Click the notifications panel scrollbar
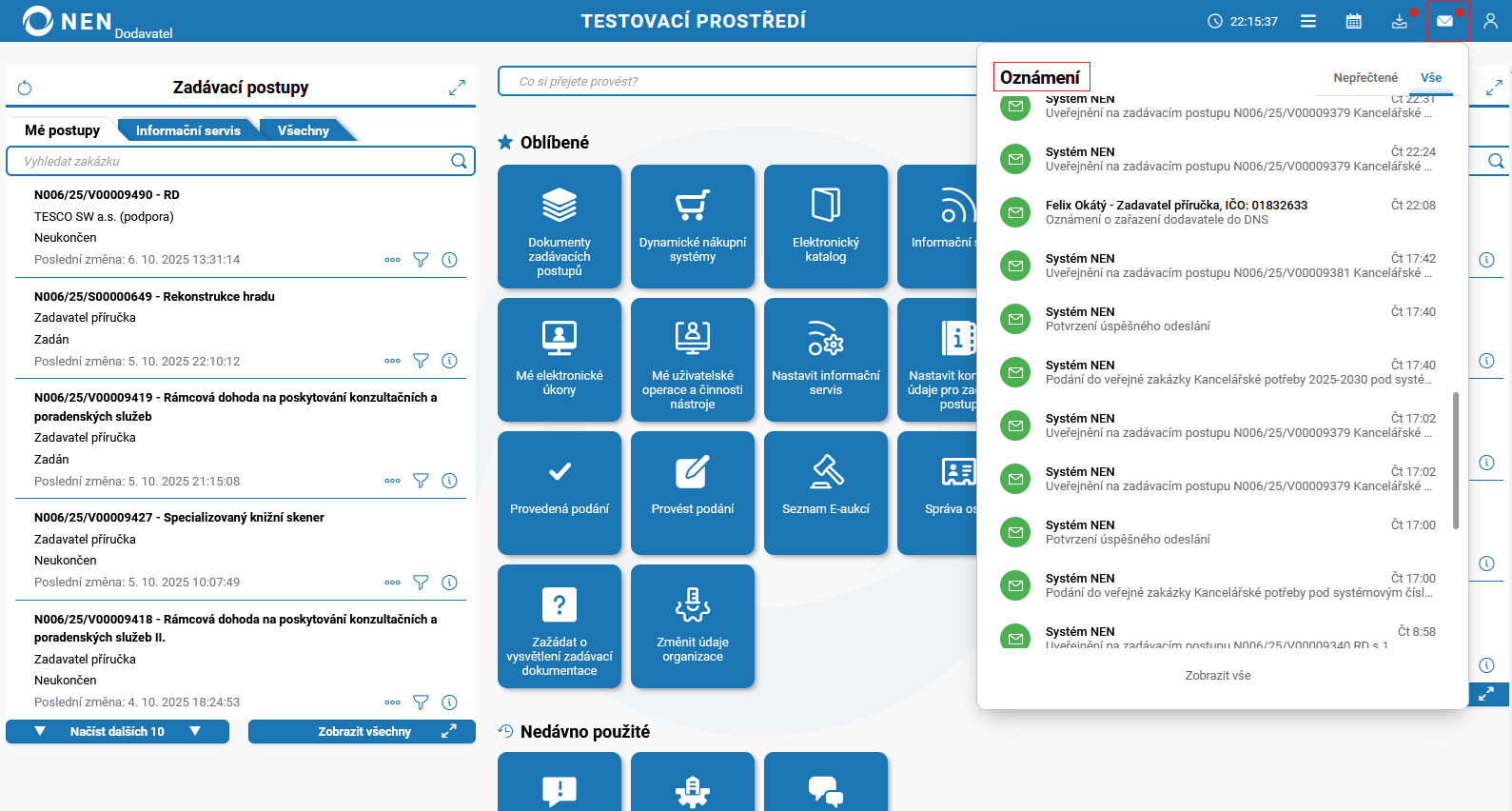The width and height of the screenshot is (1512, 811). pos(1455,460)
